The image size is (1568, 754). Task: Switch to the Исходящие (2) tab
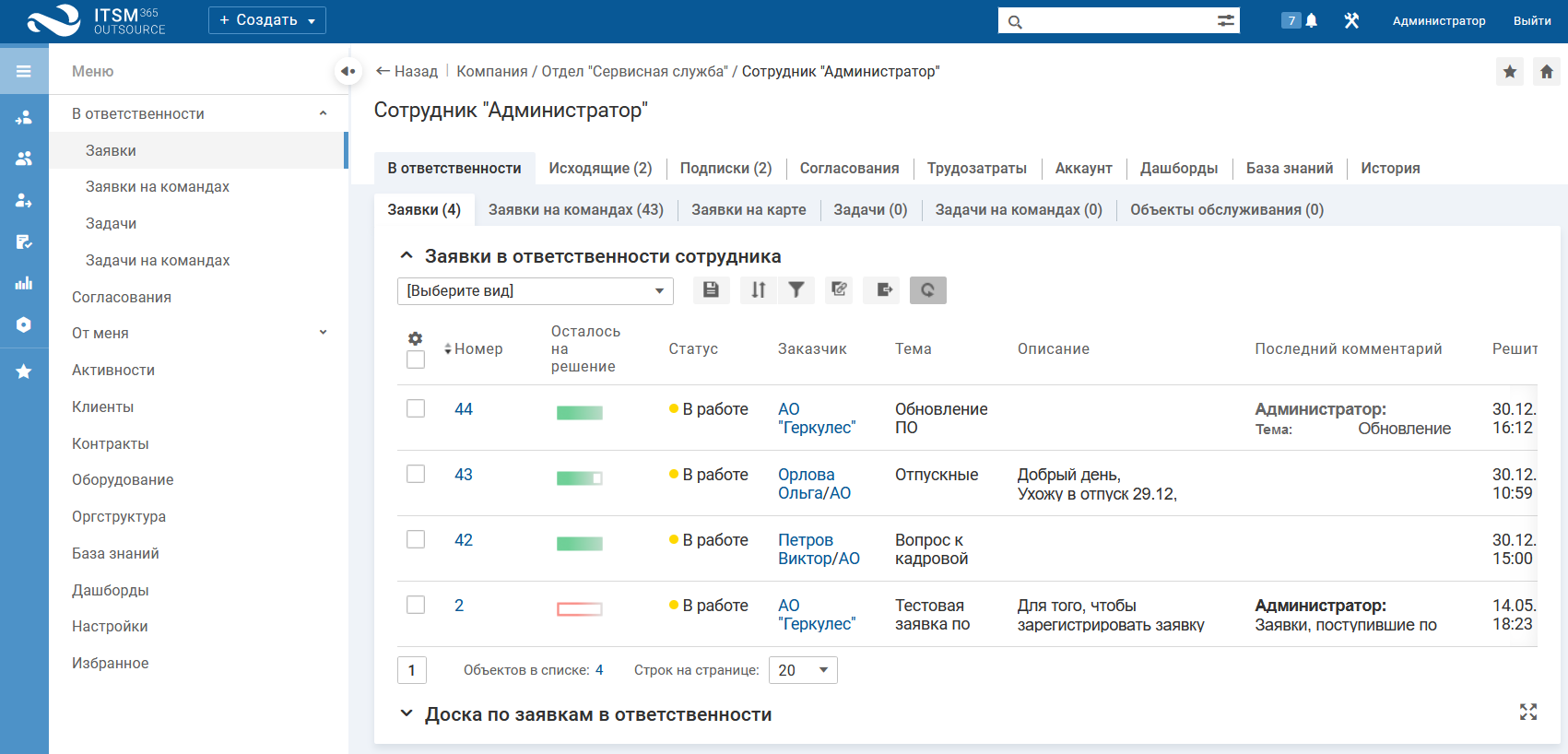[600, 168]
